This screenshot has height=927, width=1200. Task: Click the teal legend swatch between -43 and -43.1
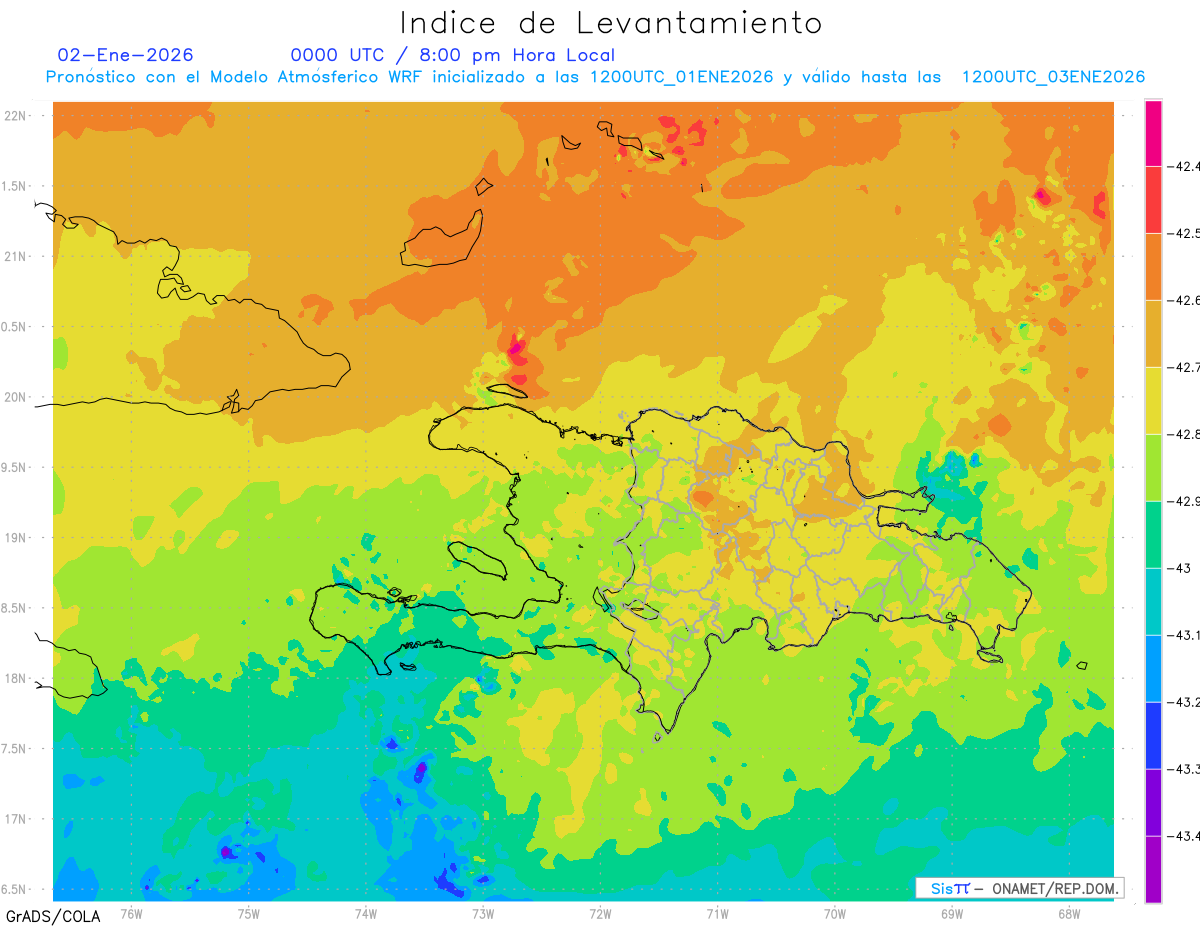point(1153,601)
